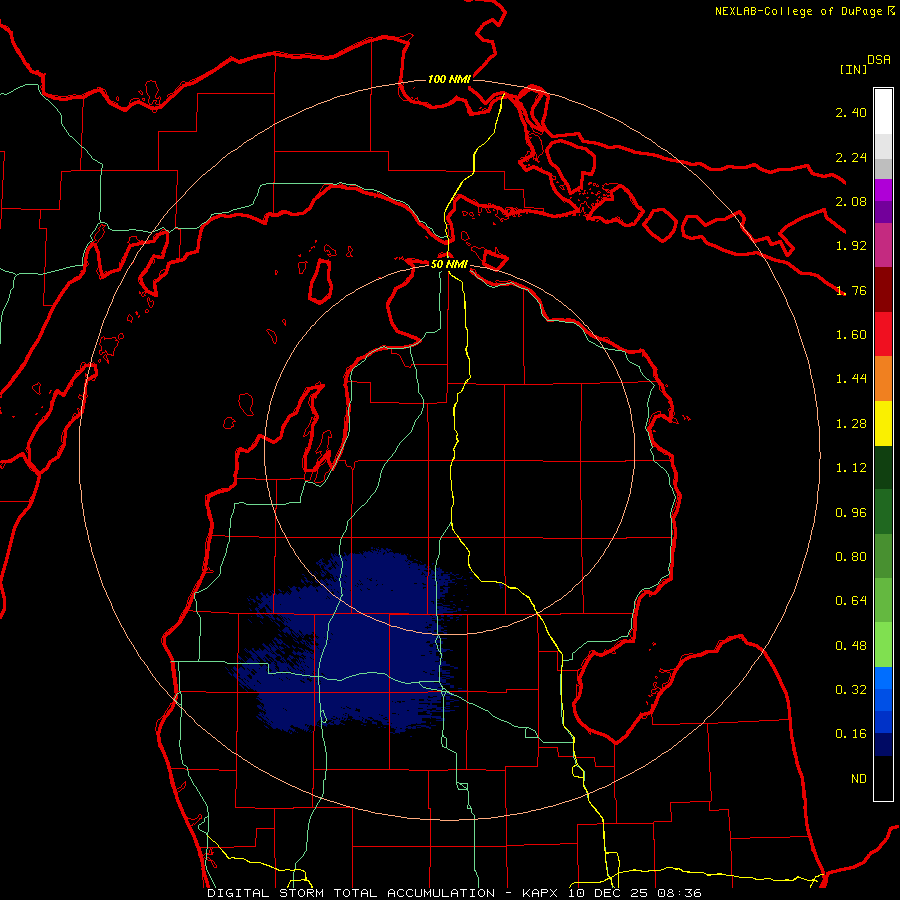Pick the bright purple legend swatch
The height and width of the screenshot is (900, 900).
[883, 190]
